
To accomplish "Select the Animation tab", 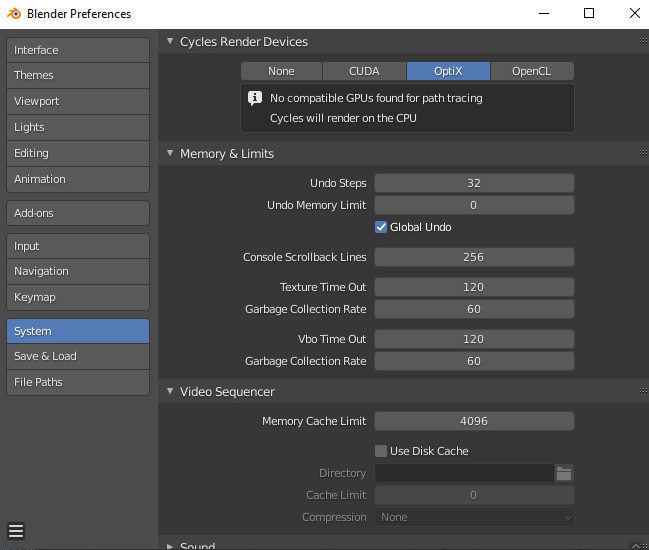I will pyautogui.click(x=78, y=179).
